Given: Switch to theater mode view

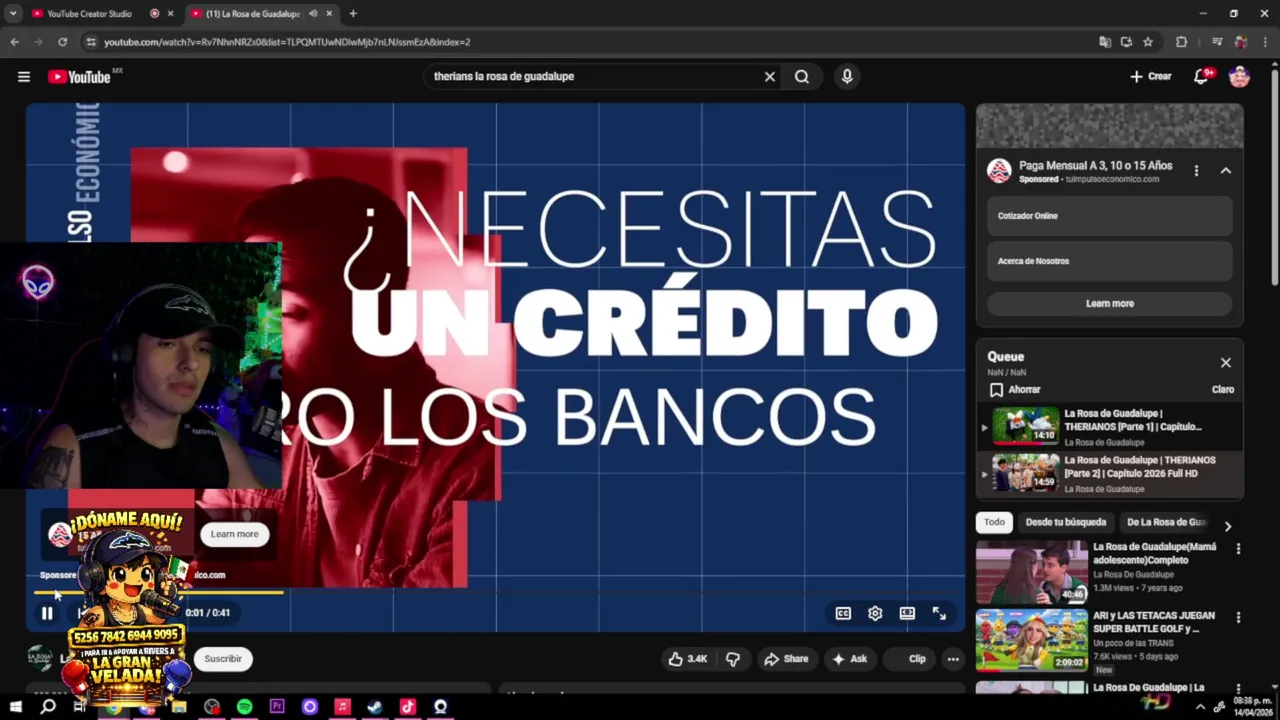Looking at the screenshot, I should click(x=907, y=613).
